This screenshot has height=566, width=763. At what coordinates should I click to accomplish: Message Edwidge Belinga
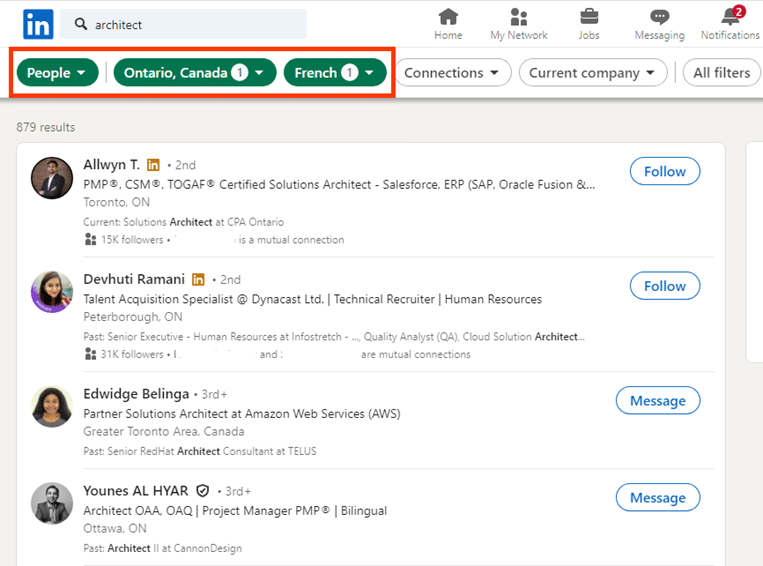(x=658, y=401)
